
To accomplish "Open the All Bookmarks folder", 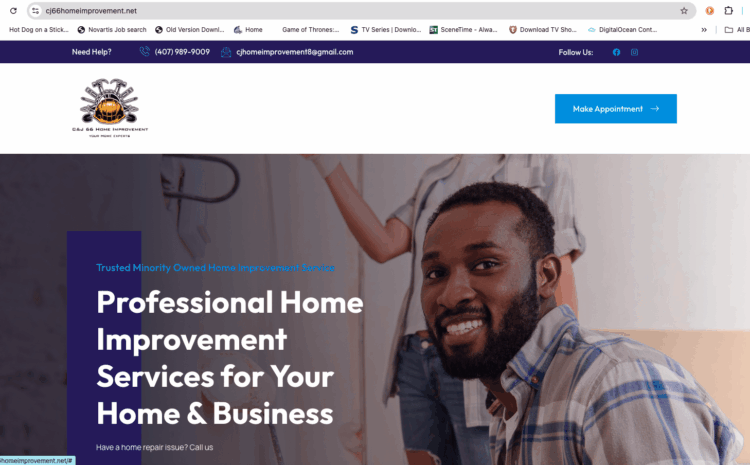I will 737,30.
